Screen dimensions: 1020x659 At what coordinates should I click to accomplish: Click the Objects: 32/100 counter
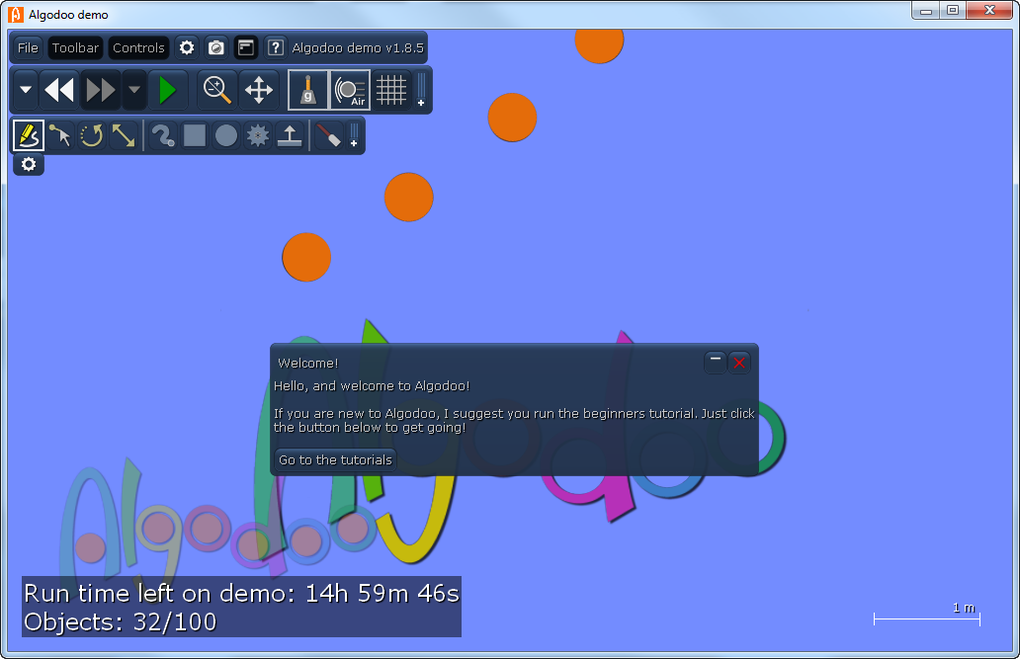pos(120,622)
